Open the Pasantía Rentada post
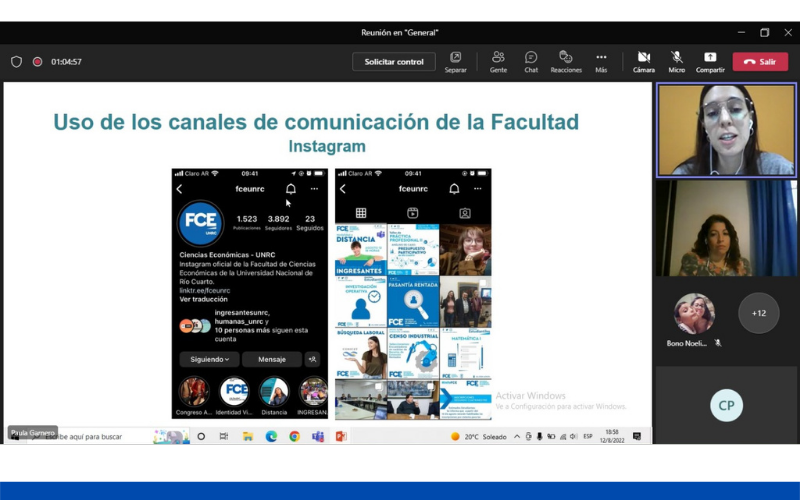Image resolution: width=800 pixels, height=500 pixels. coord(413,302)
